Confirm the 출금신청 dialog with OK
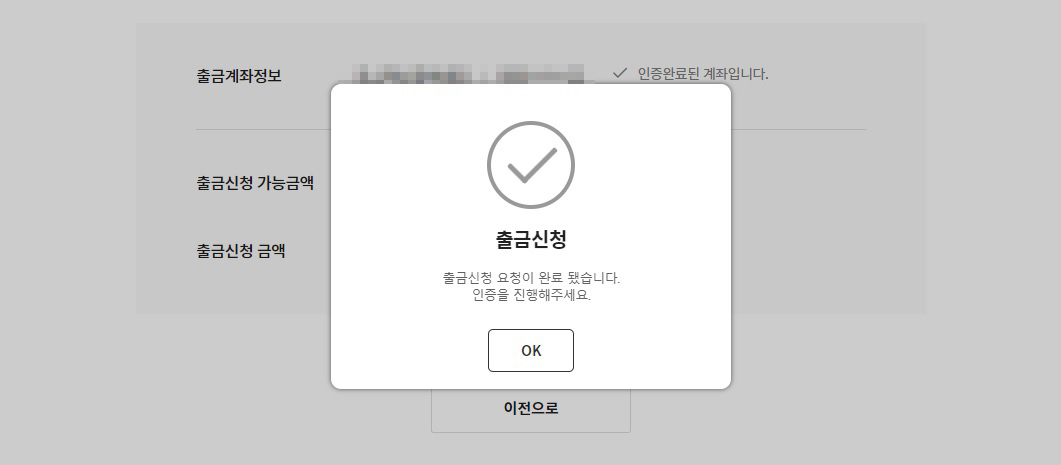1061x465 pixels. [x=530, y=351]
